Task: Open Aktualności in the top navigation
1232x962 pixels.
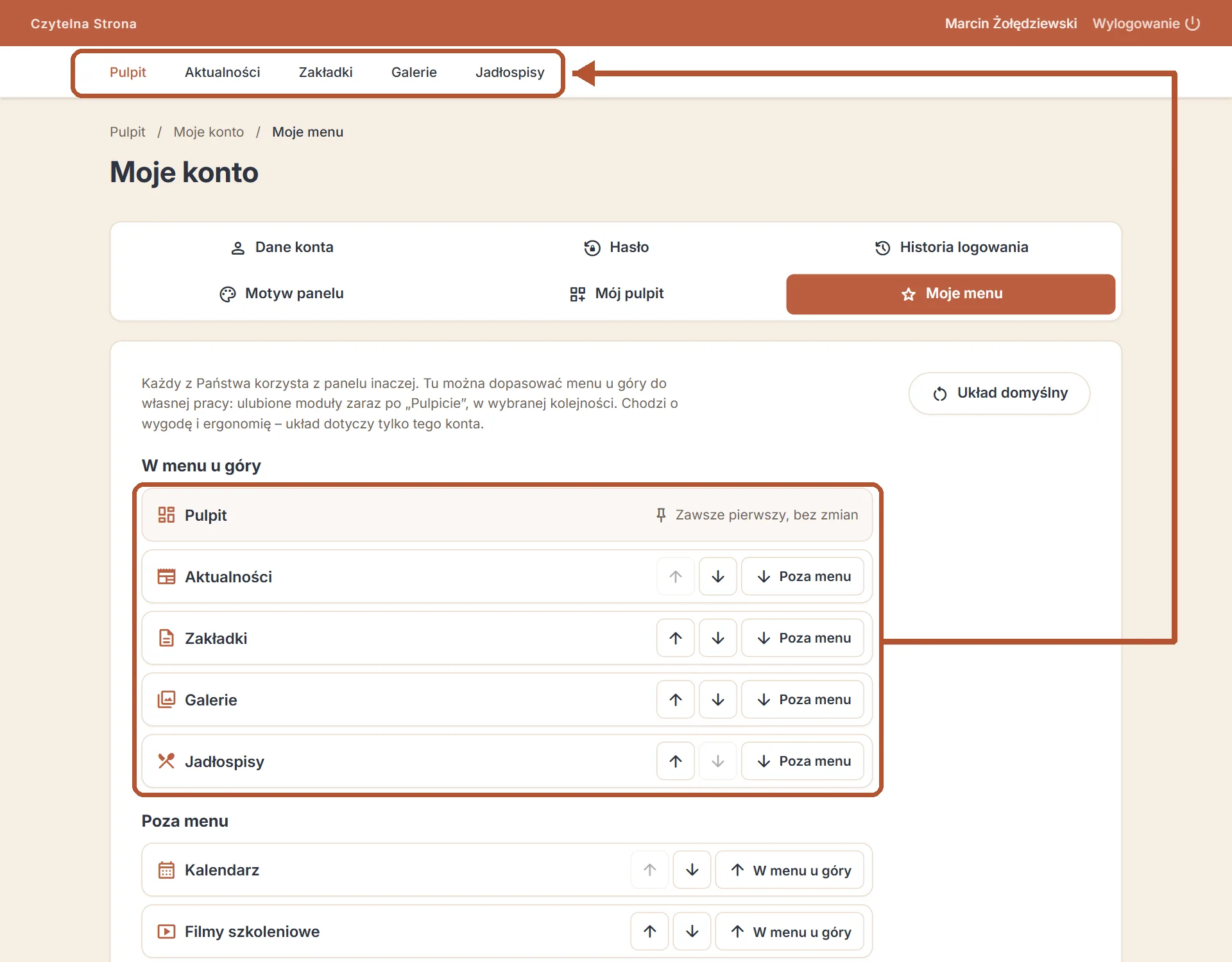Action: click(223, 72)
